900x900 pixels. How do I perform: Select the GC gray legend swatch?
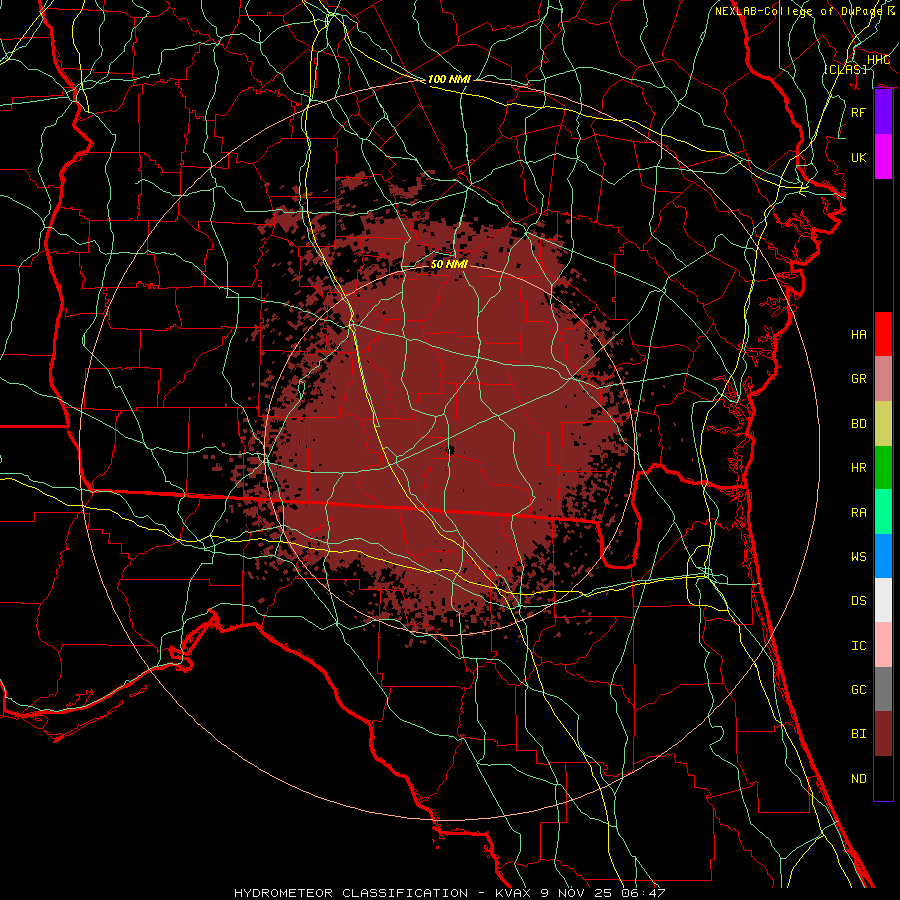[883, 689]
